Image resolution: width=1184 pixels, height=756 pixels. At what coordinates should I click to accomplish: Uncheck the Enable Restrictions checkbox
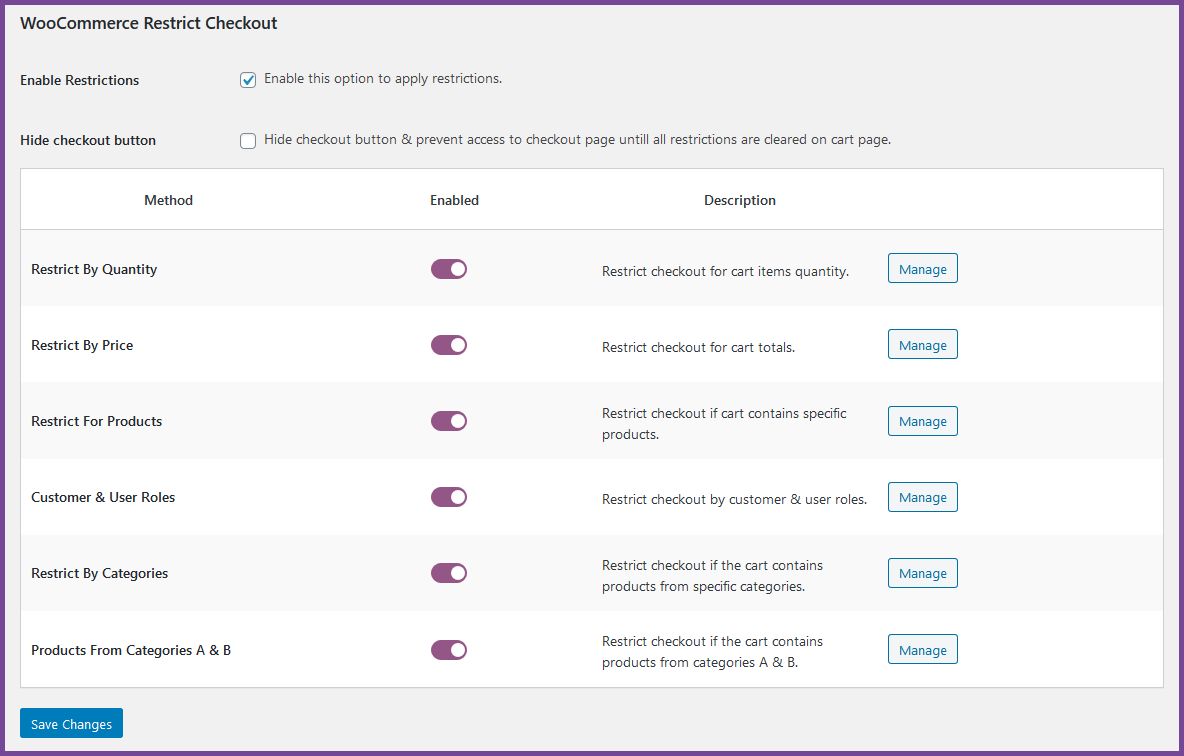tap(248, 80)
